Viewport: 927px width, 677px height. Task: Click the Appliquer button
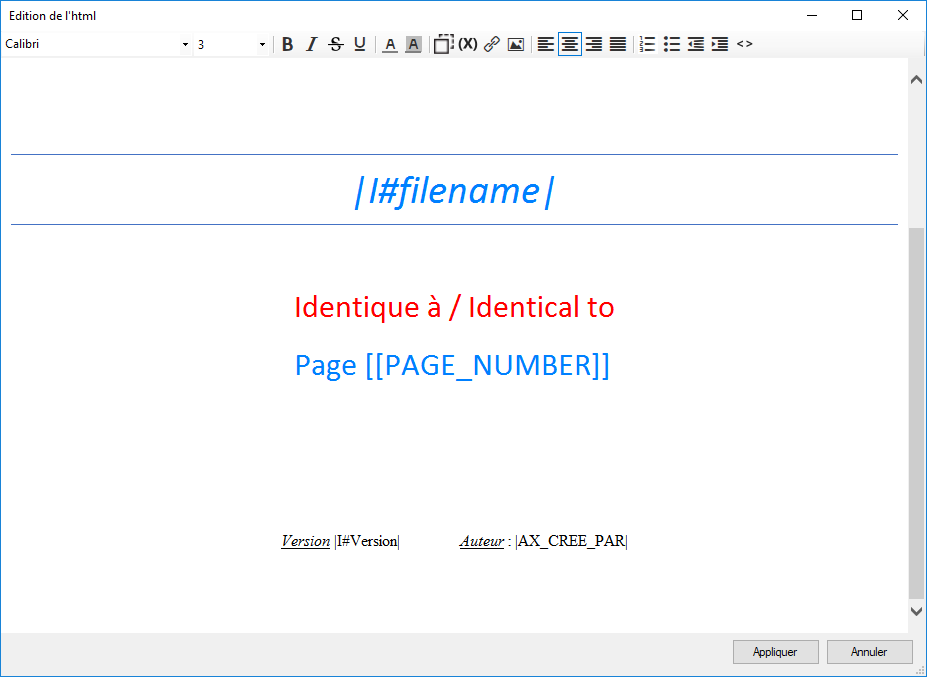point(775,652)
